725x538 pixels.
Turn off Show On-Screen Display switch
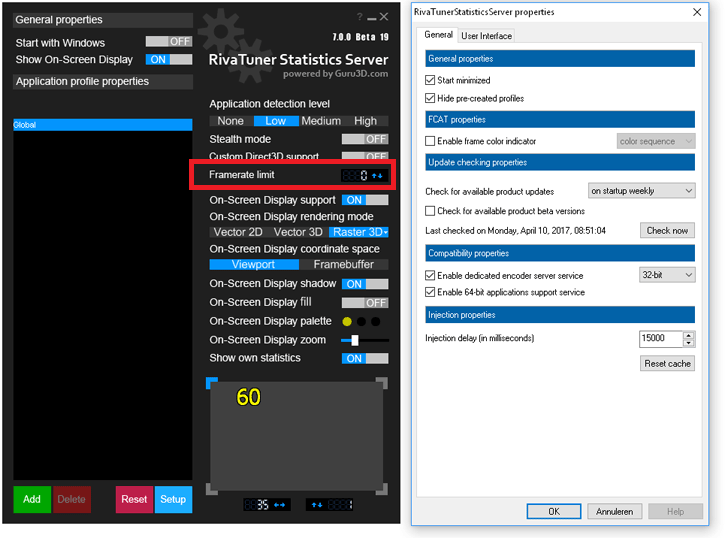click(169, 59)
